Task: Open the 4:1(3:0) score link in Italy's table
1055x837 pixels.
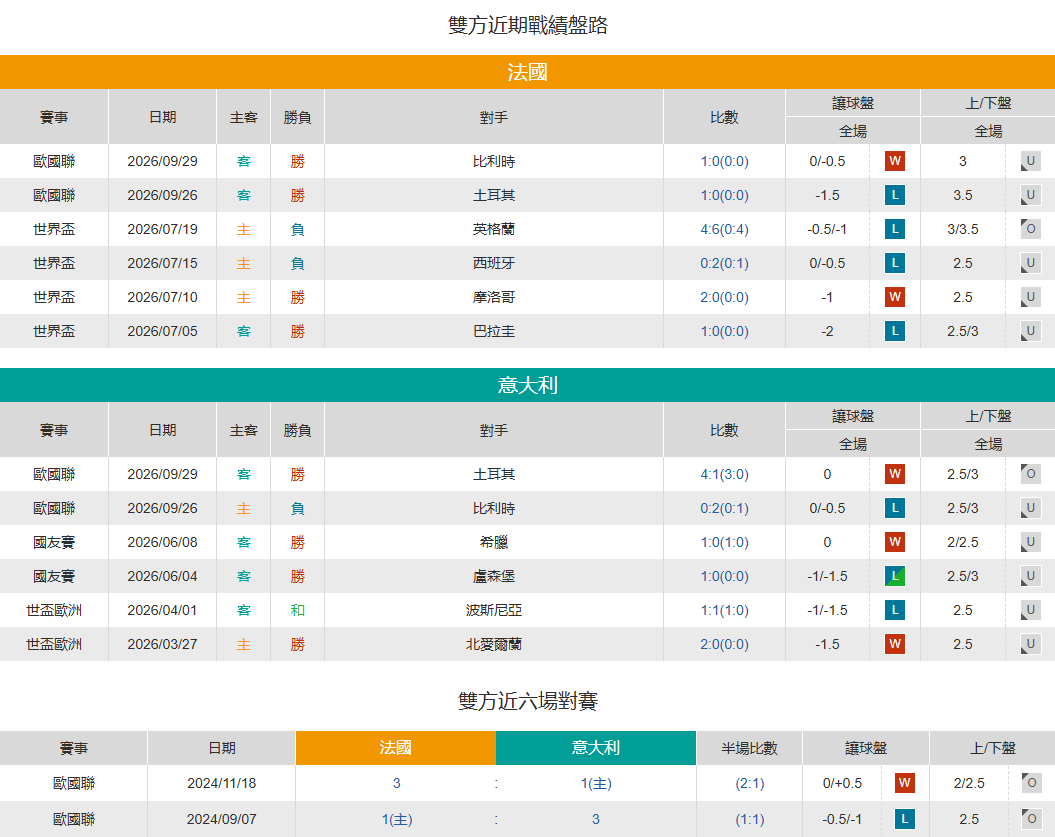Action: (x=724, y=474)
